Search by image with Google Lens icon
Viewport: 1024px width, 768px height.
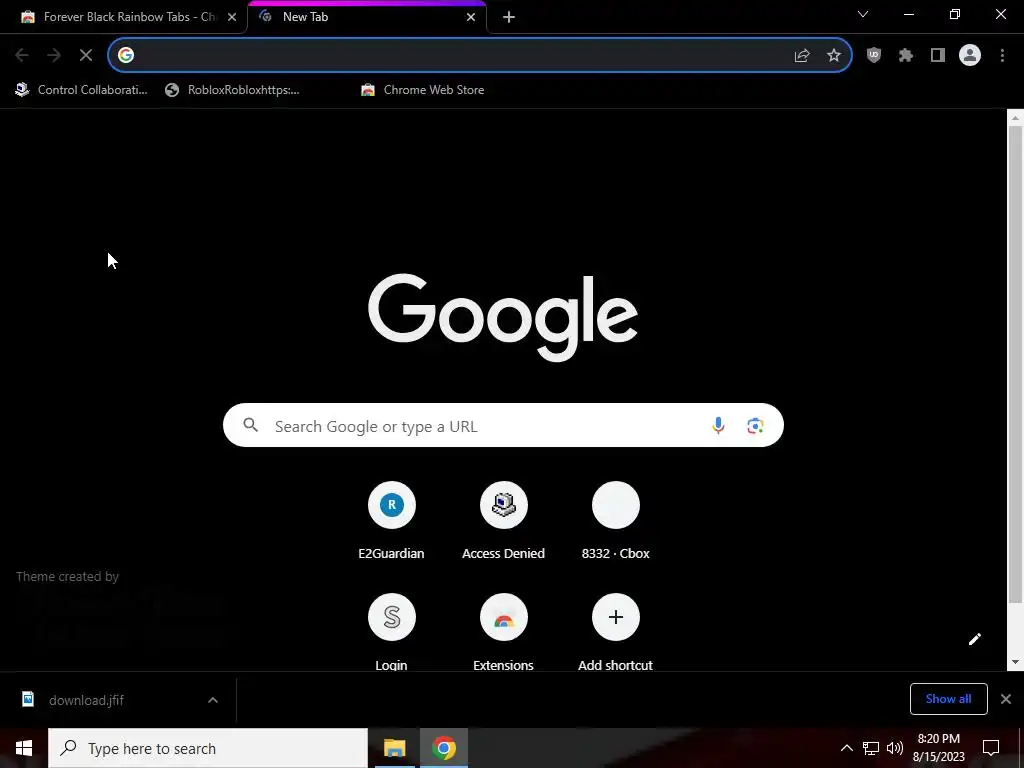[x=755, y=426]
